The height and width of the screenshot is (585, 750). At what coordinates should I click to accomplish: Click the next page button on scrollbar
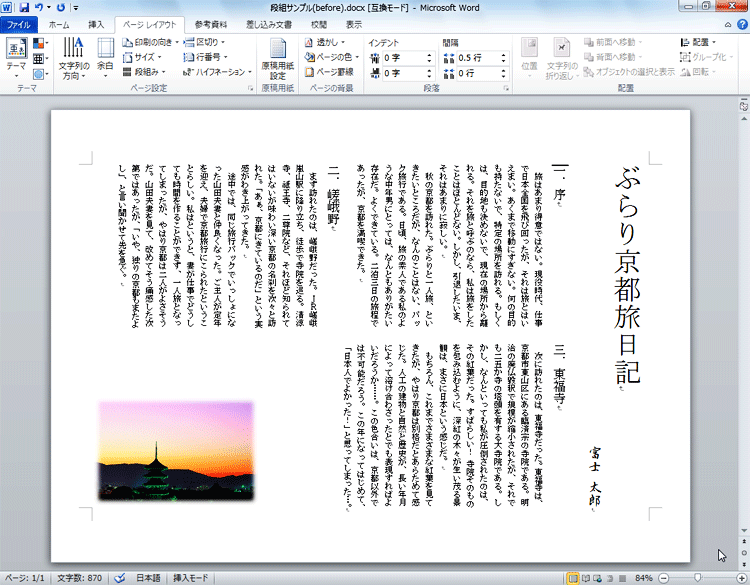tap(744, 564)
